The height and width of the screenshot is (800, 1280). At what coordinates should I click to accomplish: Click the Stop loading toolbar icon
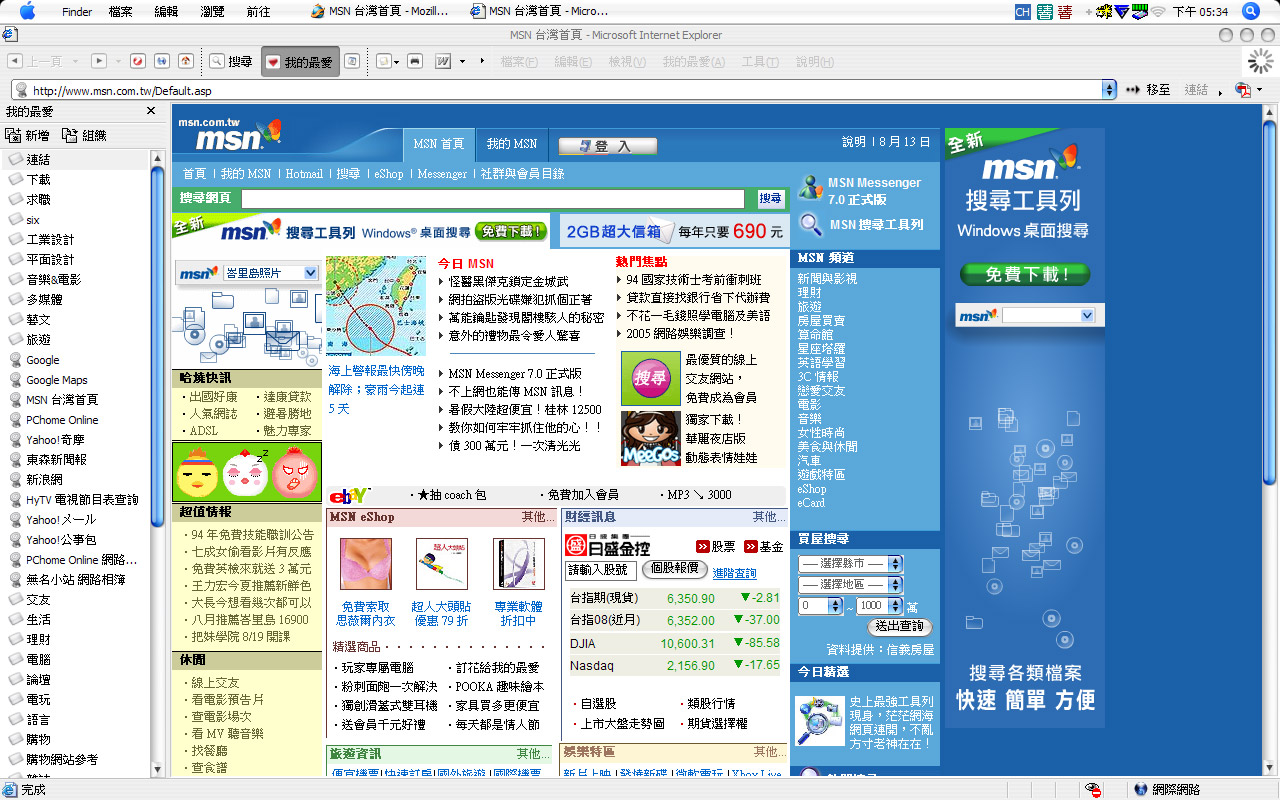point(139,62)
